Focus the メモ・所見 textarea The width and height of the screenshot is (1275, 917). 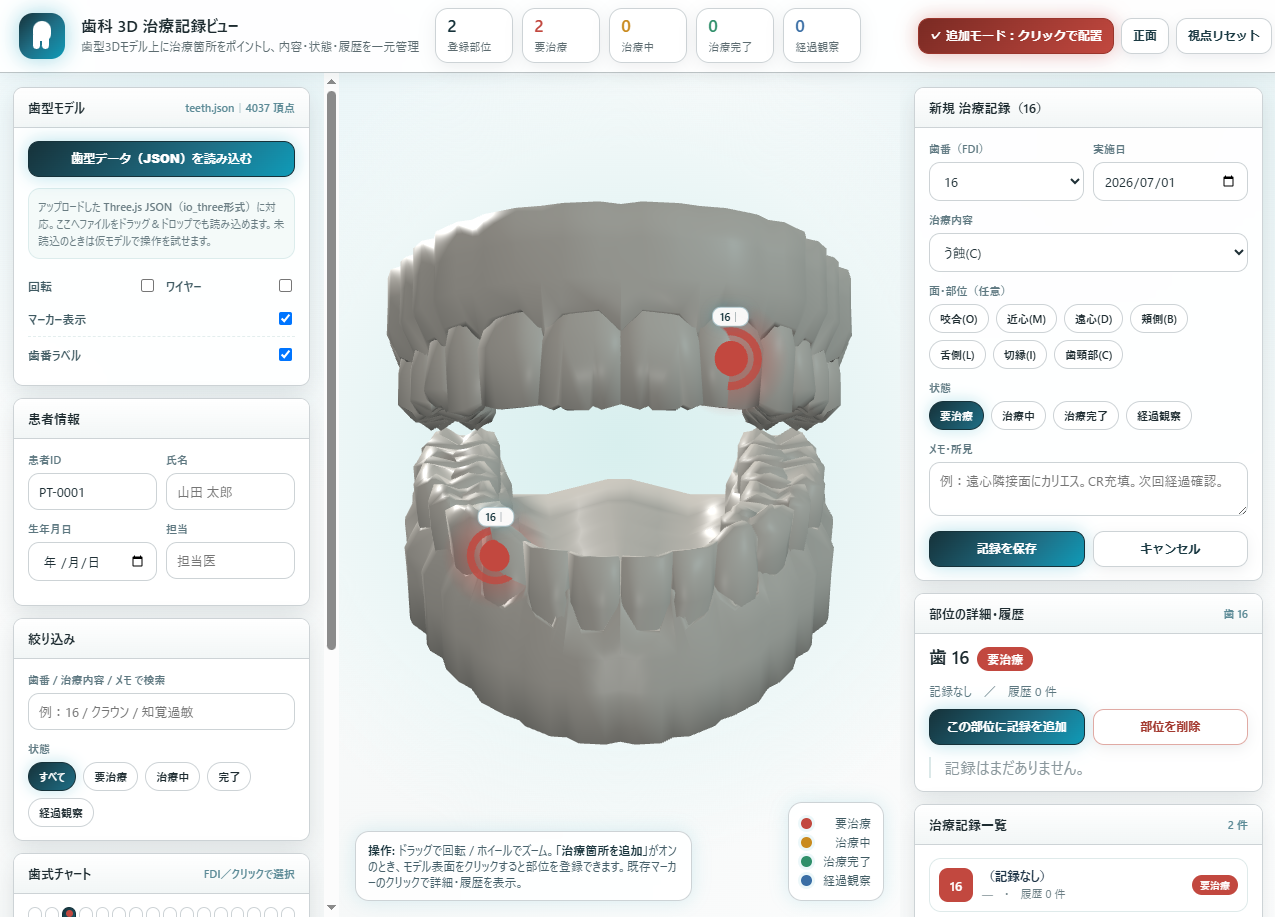click(1088, 489)
